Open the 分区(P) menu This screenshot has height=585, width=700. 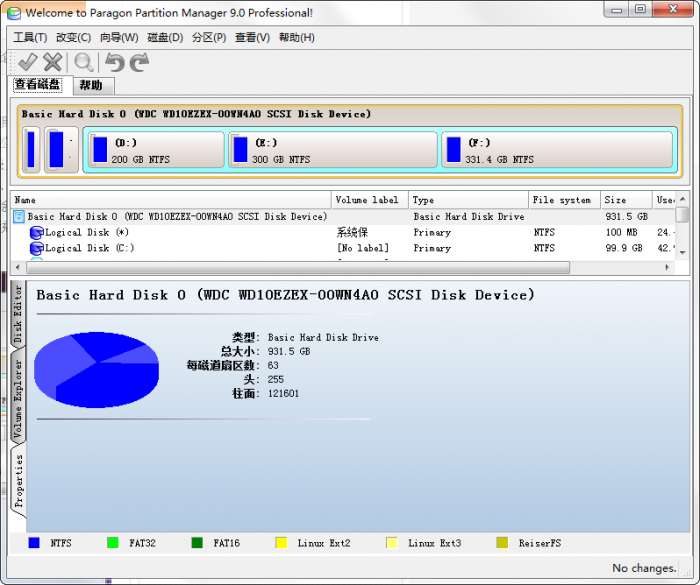tap(209, 38)
